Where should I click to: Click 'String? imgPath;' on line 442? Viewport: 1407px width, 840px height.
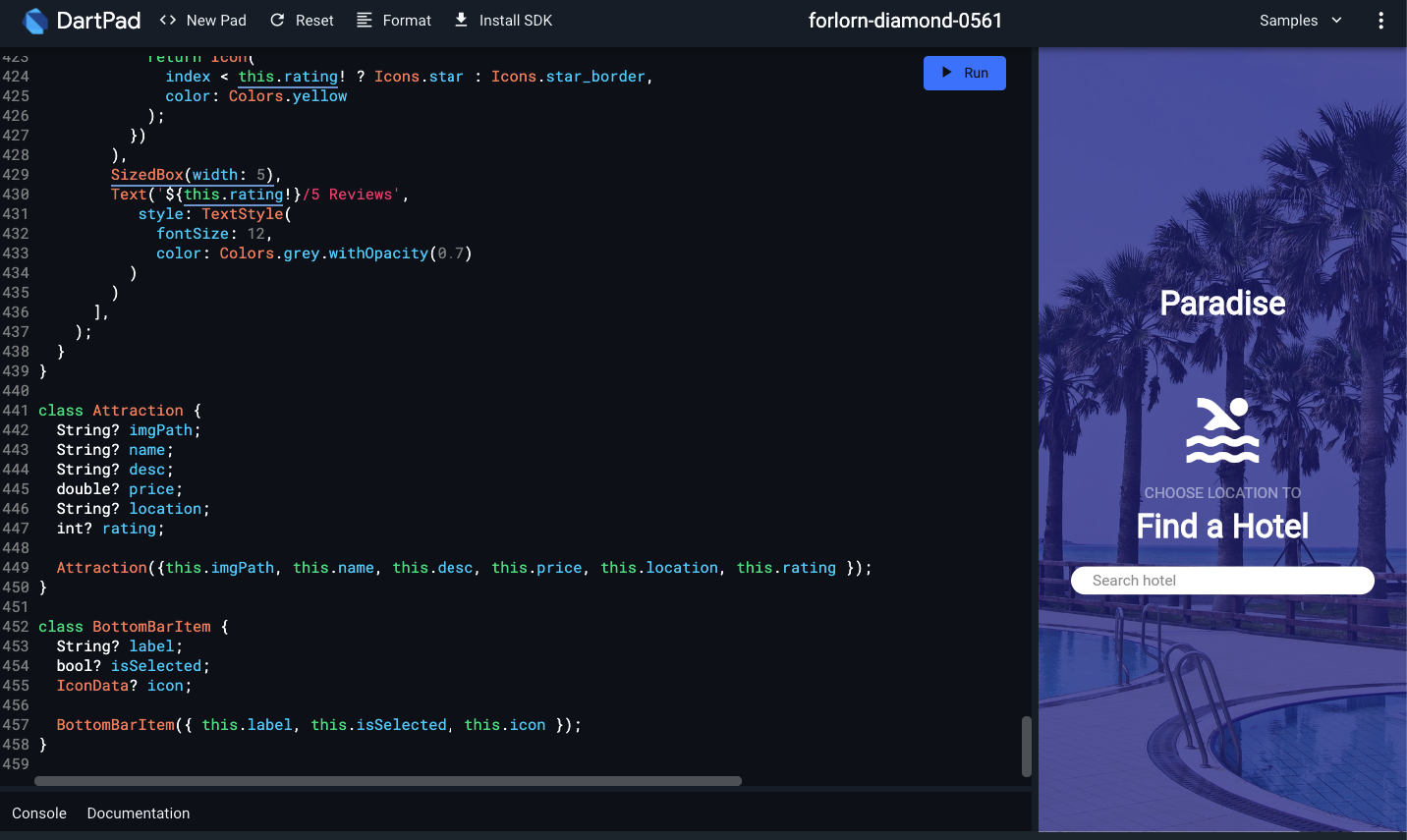(x=129, y=430)
